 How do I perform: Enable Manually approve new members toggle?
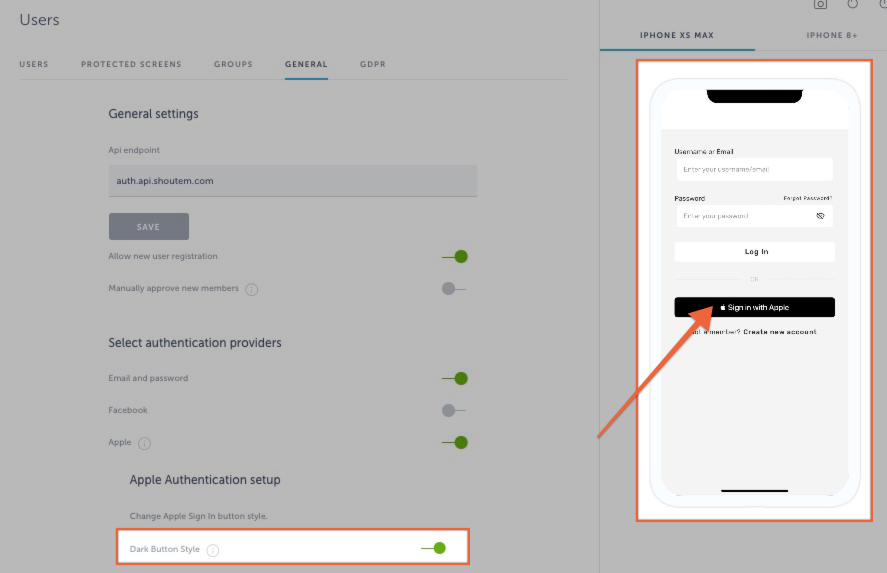coord(454,289)
